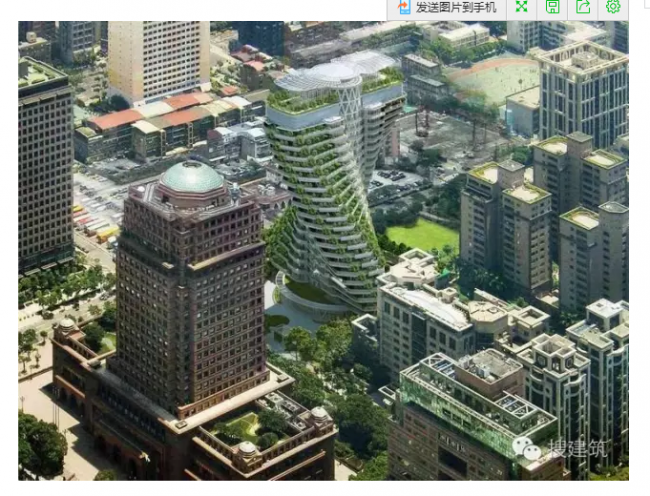Click the save image floppy-disk icon

click(552, 7)
